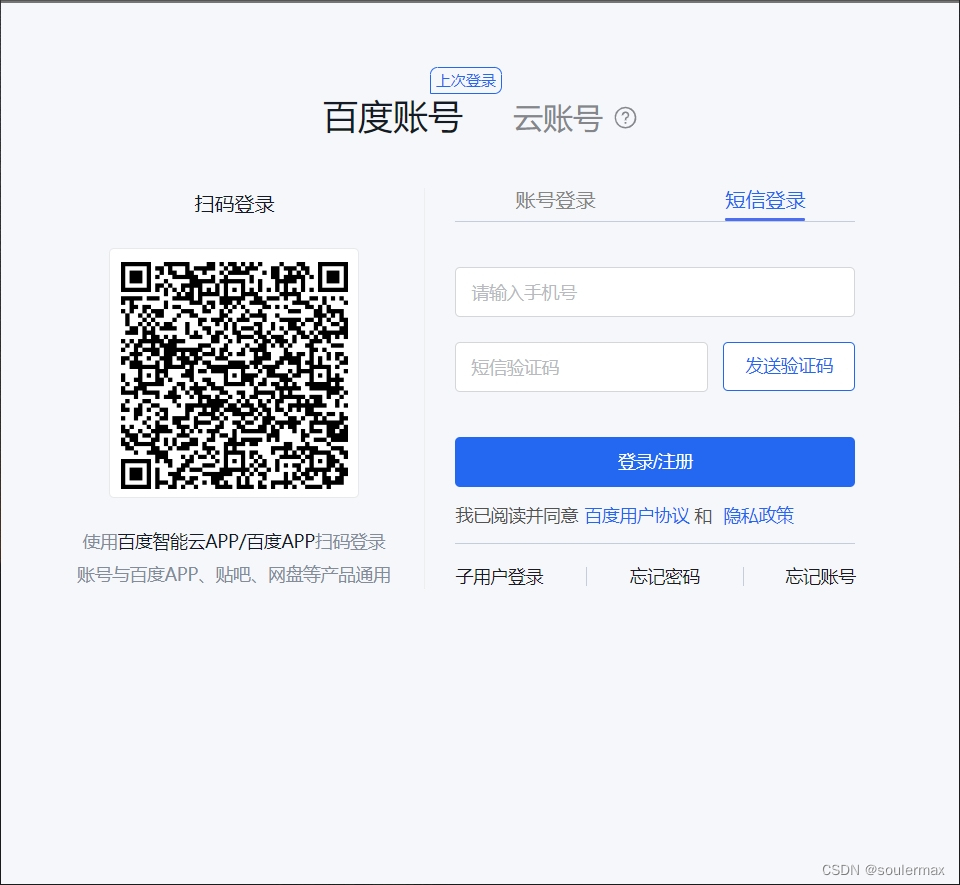Click the 登录/注册 button
Screen dimensions: 960x885
654,462
